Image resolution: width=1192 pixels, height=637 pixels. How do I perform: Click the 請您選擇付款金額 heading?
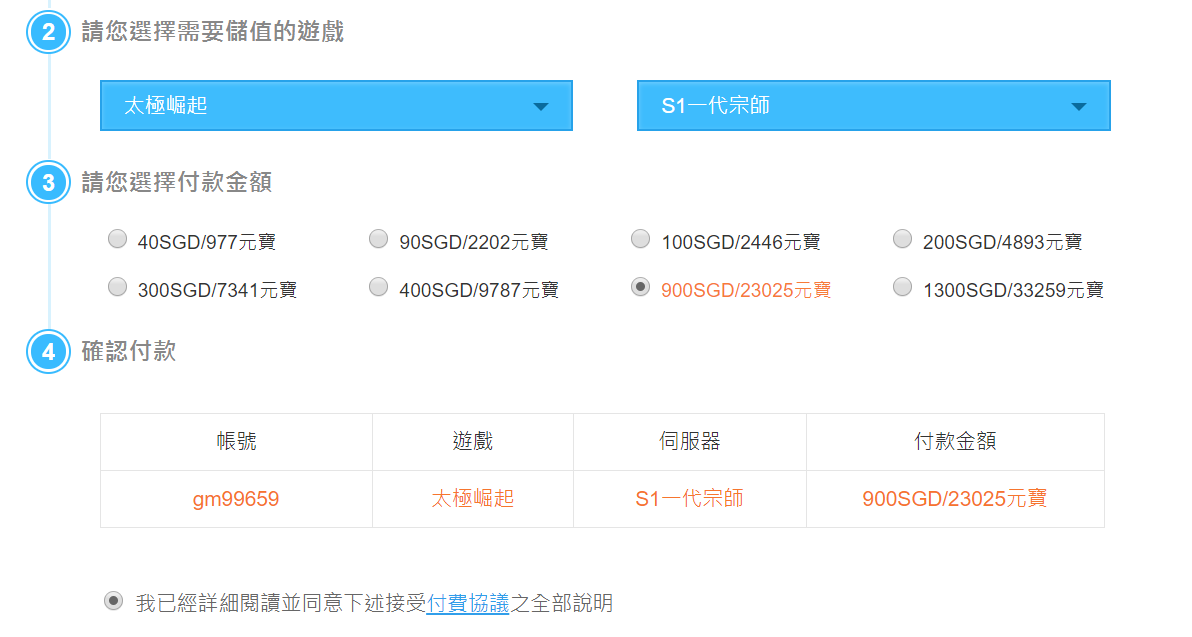point(176,182)
